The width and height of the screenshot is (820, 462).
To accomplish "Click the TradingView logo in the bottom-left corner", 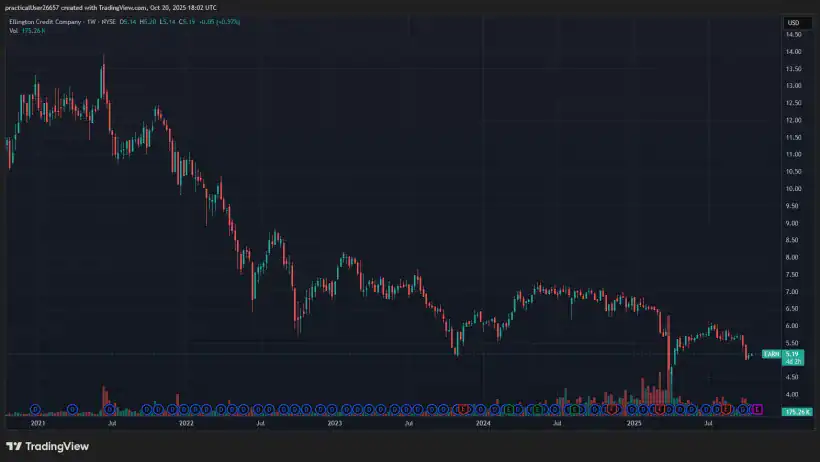I will [40, 446].
